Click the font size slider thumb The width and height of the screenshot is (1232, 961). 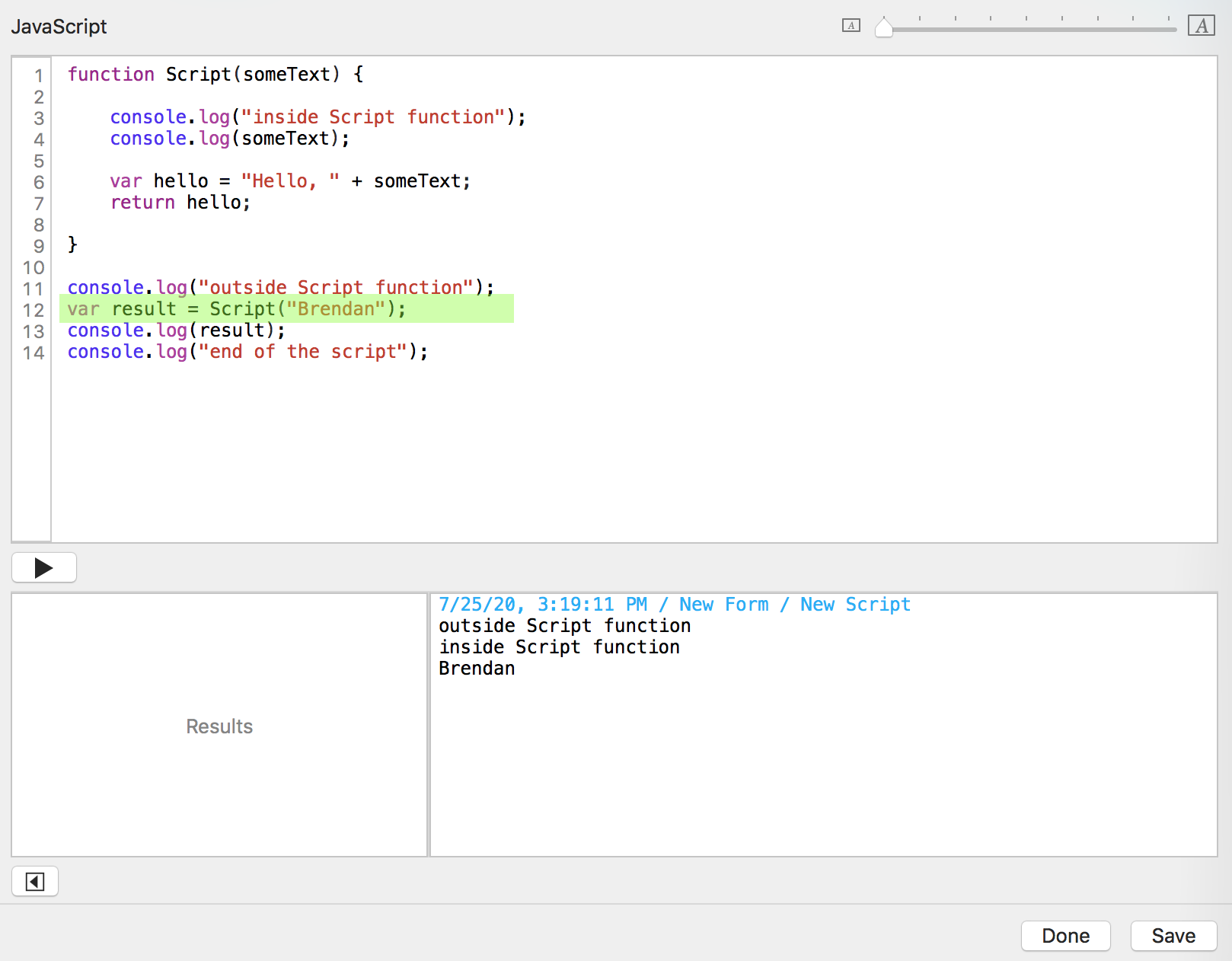tap(883, 28)
